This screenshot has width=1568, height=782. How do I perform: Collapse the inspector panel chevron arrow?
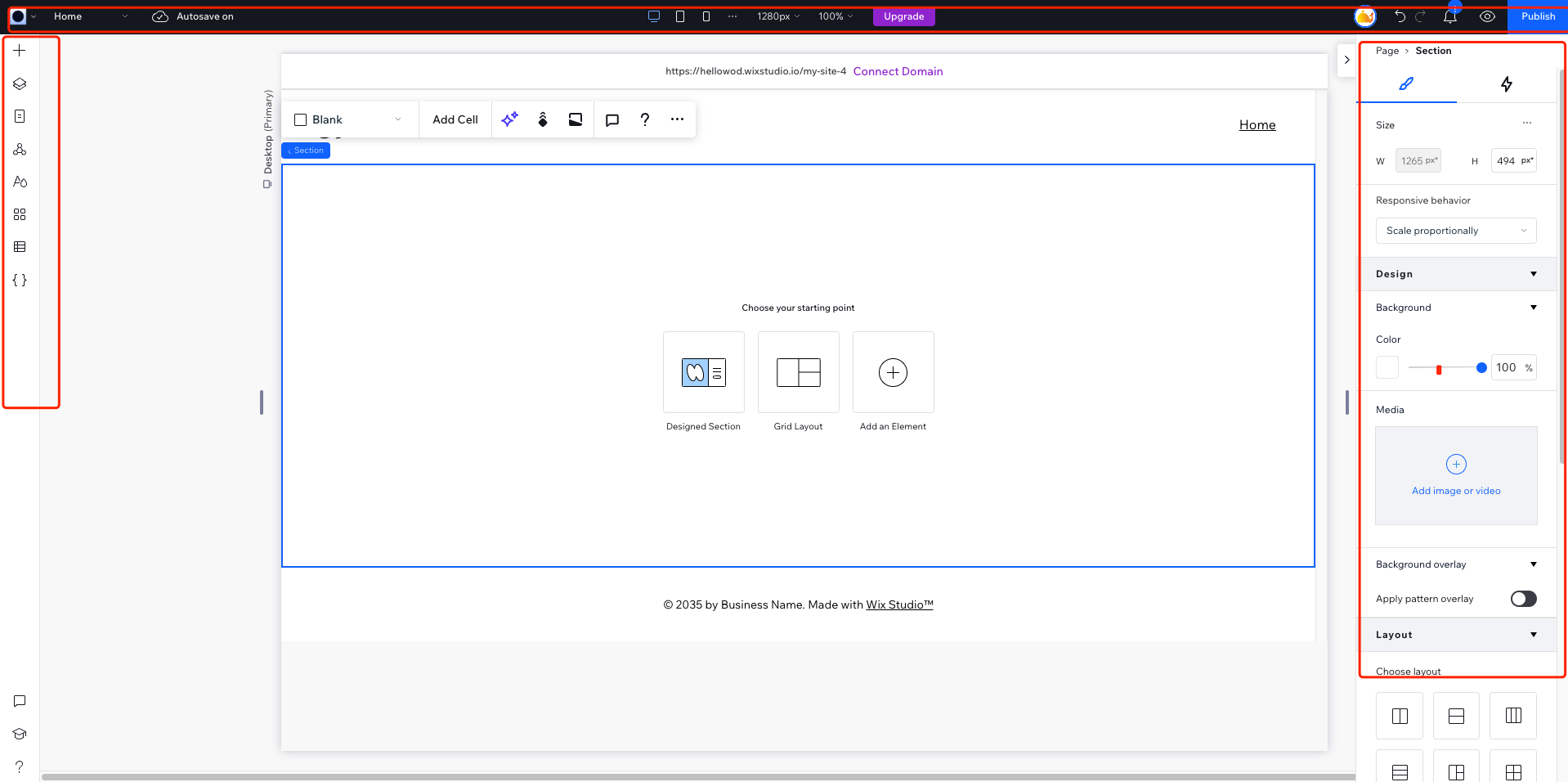point(1346,60)
